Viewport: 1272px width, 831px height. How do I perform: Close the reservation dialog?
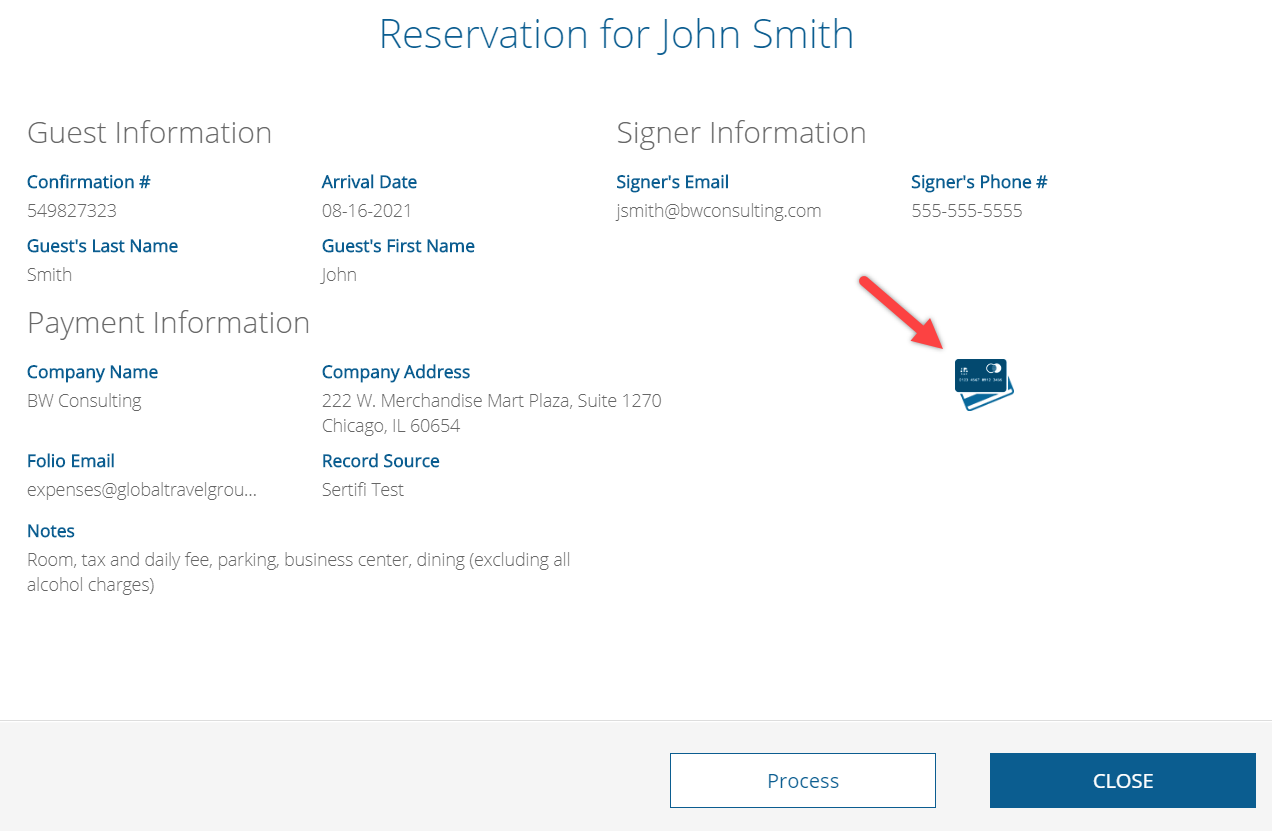click(x=1123, y=780)
